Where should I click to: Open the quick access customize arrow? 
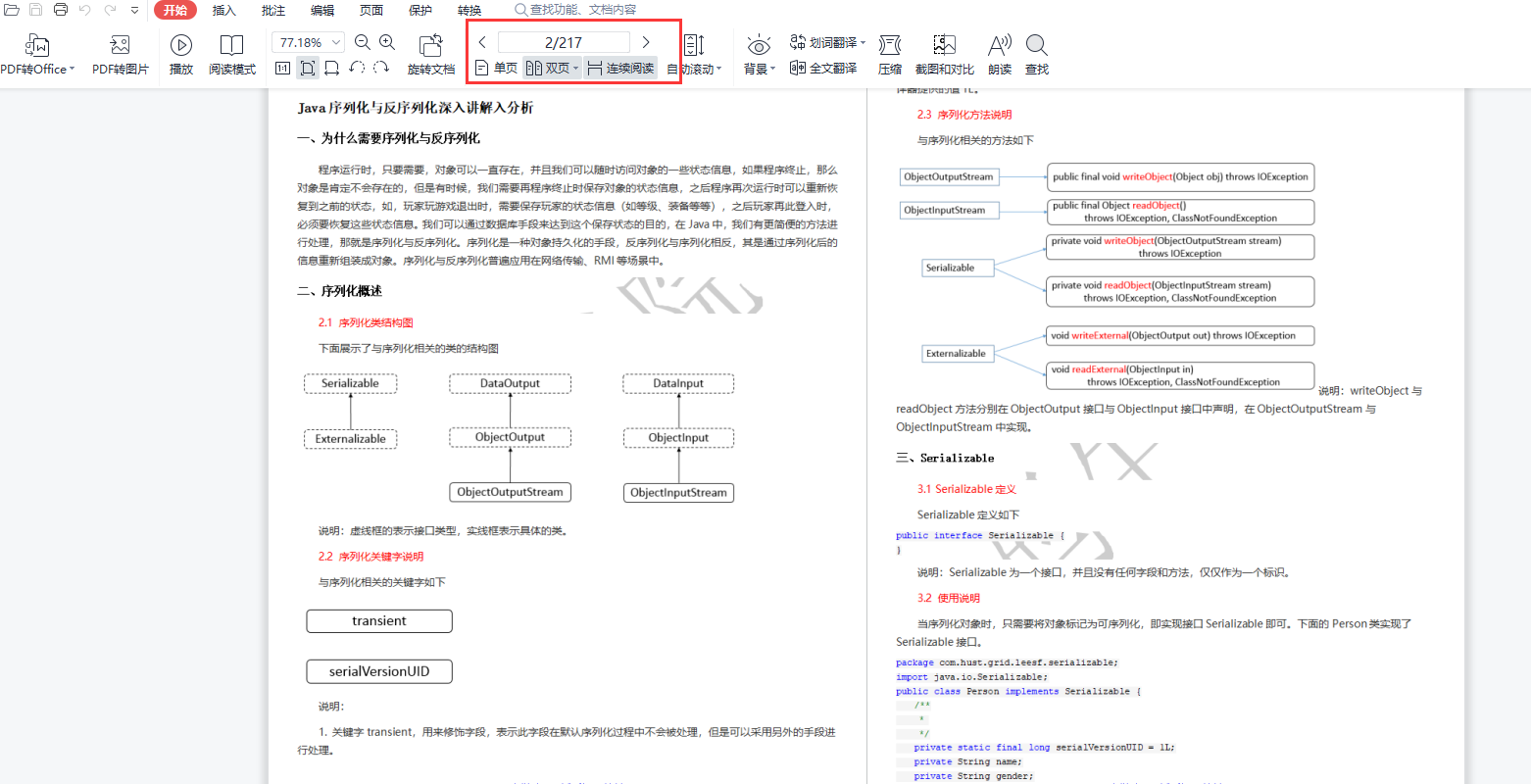click(134, 10)
